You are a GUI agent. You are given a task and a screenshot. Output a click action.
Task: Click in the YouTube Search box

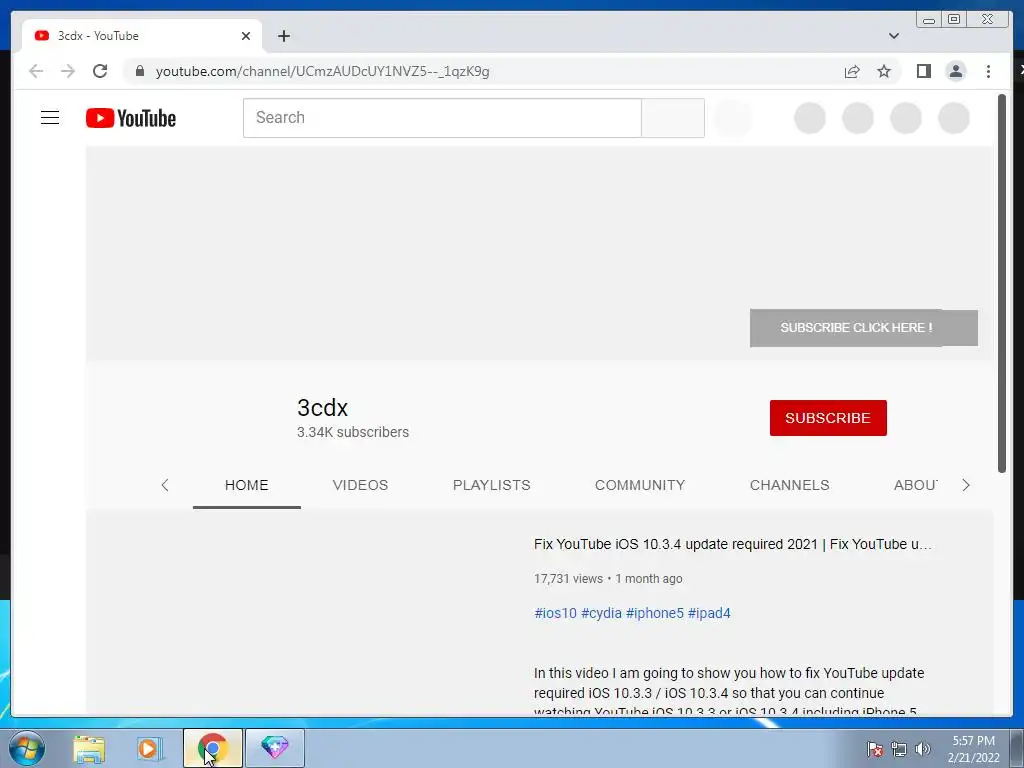coord(442,118)
